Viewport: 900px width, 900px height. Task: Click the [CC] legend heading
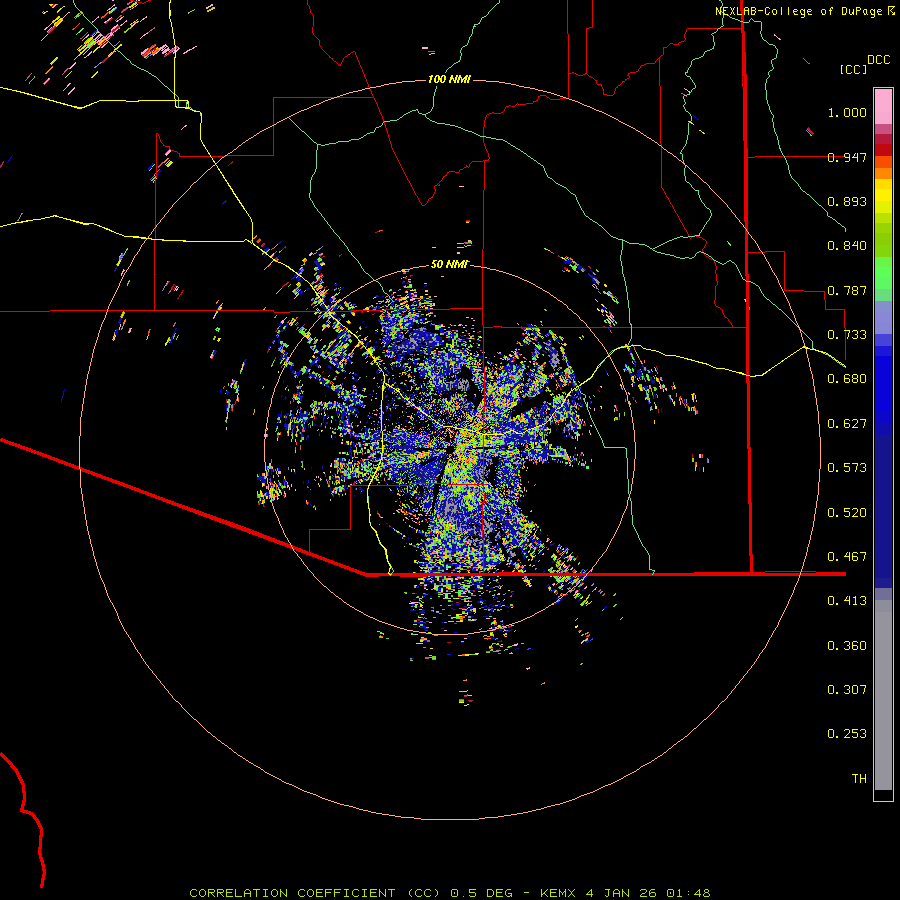click(x=854, y=69)
